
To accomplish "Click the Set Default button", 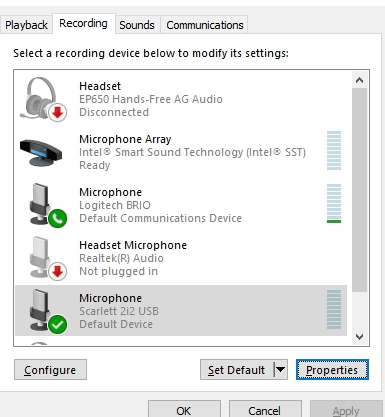I will (x=237, y=370).
